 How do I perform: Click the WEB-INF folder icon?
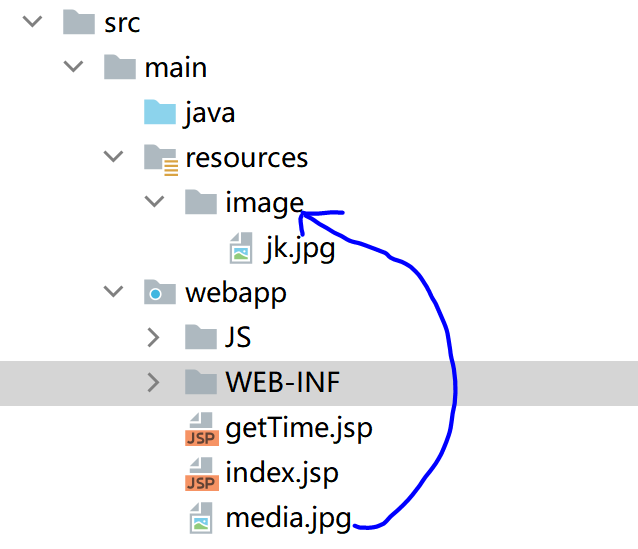pyautogui.click(x=201, y=382)
